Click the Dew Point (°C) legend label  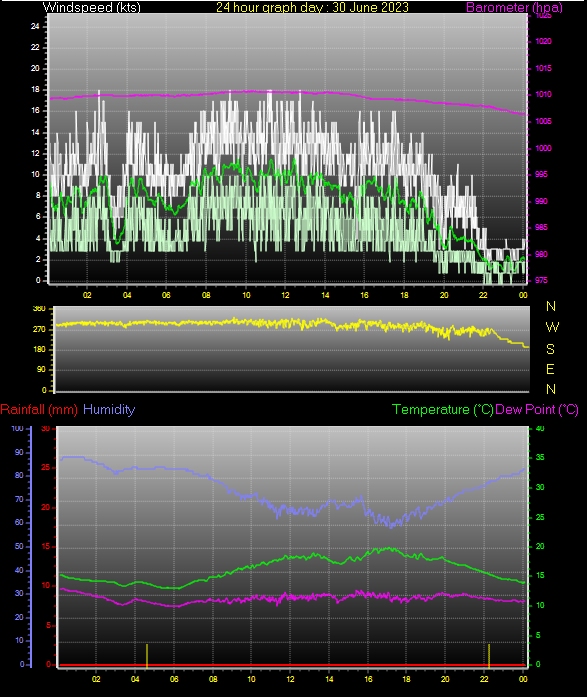point(537,409)
